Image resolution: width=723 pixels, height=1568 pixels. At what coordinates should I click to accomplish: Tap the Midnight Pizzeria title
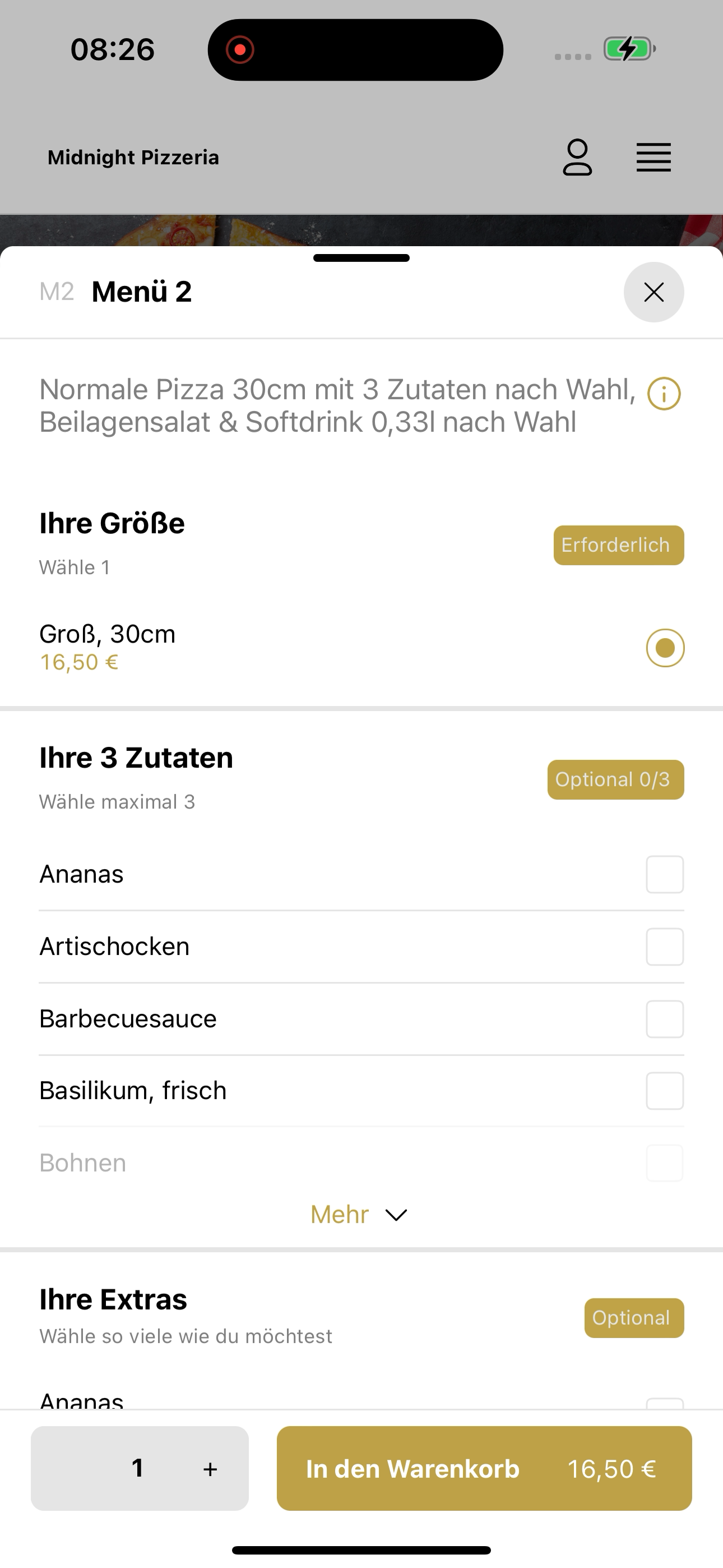133,158
